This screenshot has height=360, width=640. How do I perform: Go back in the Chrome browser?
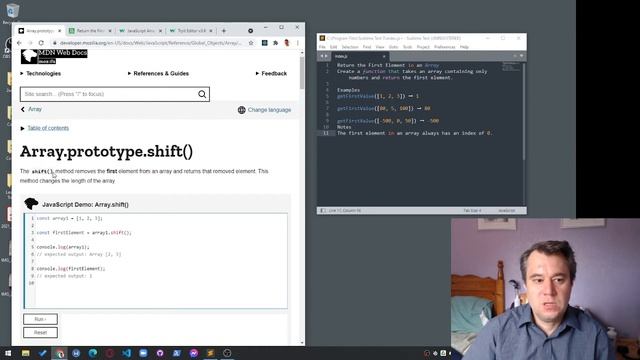coord(19,43)
